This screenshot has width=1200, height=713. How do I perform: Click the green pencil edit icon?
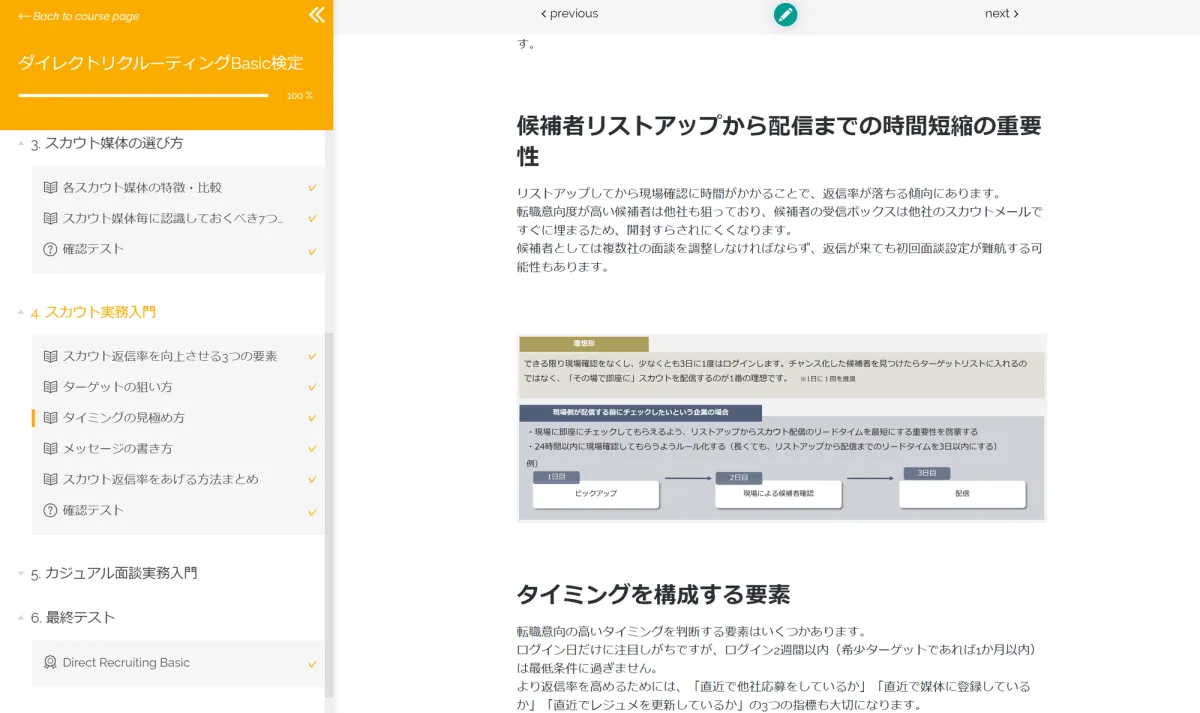coord(785,14)
